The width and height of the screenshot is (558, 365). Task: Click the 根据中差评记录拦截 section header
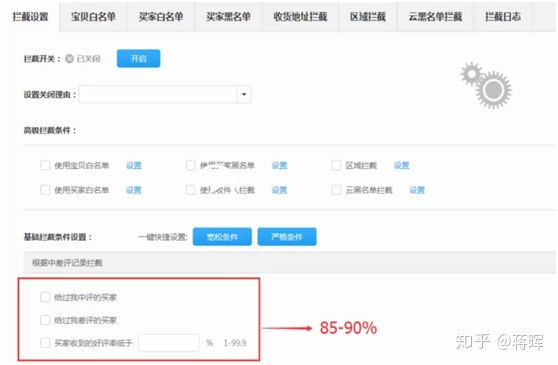(289, 263)
